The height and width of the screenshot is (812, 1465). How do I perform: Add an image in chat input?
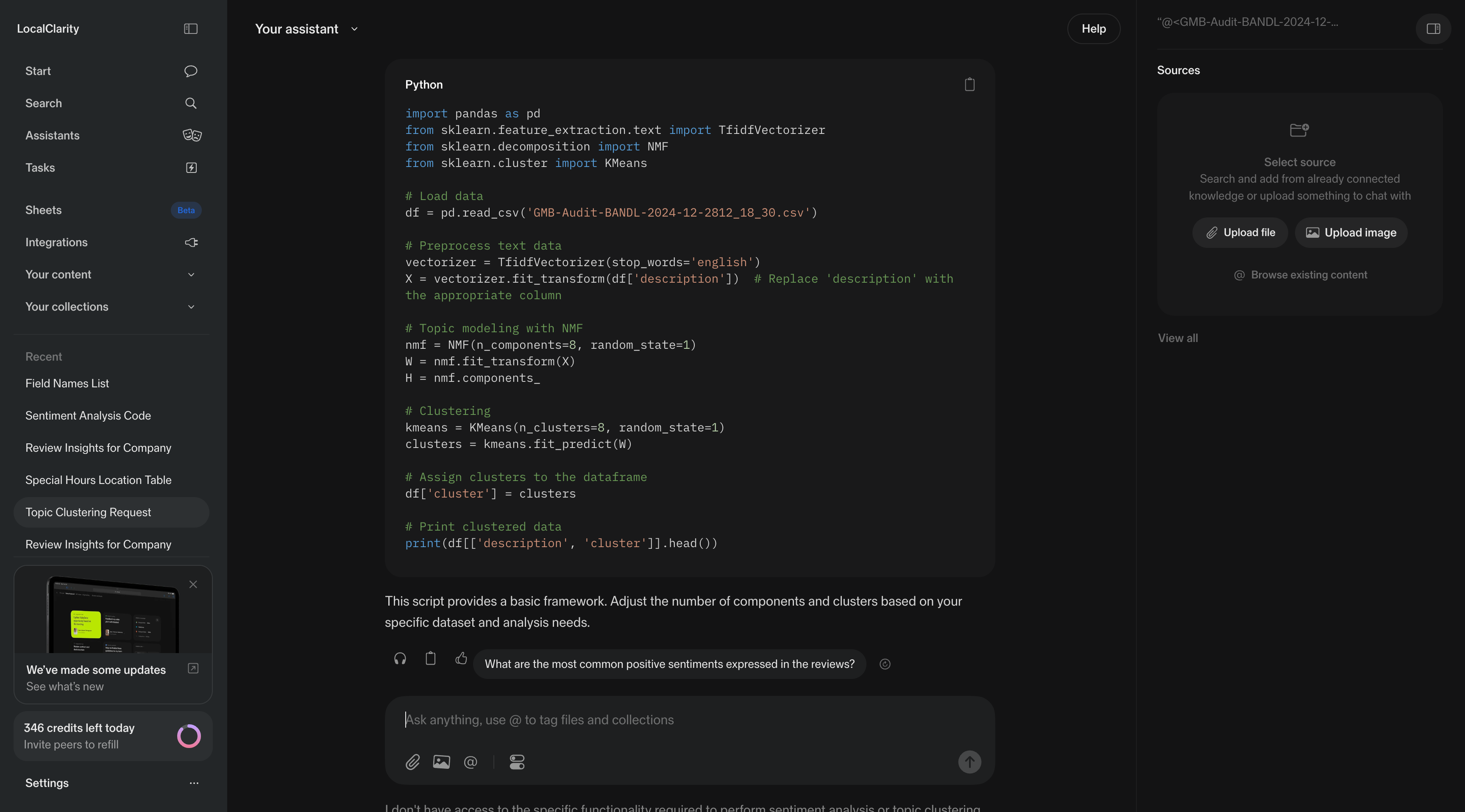click(x=441, y=762)
